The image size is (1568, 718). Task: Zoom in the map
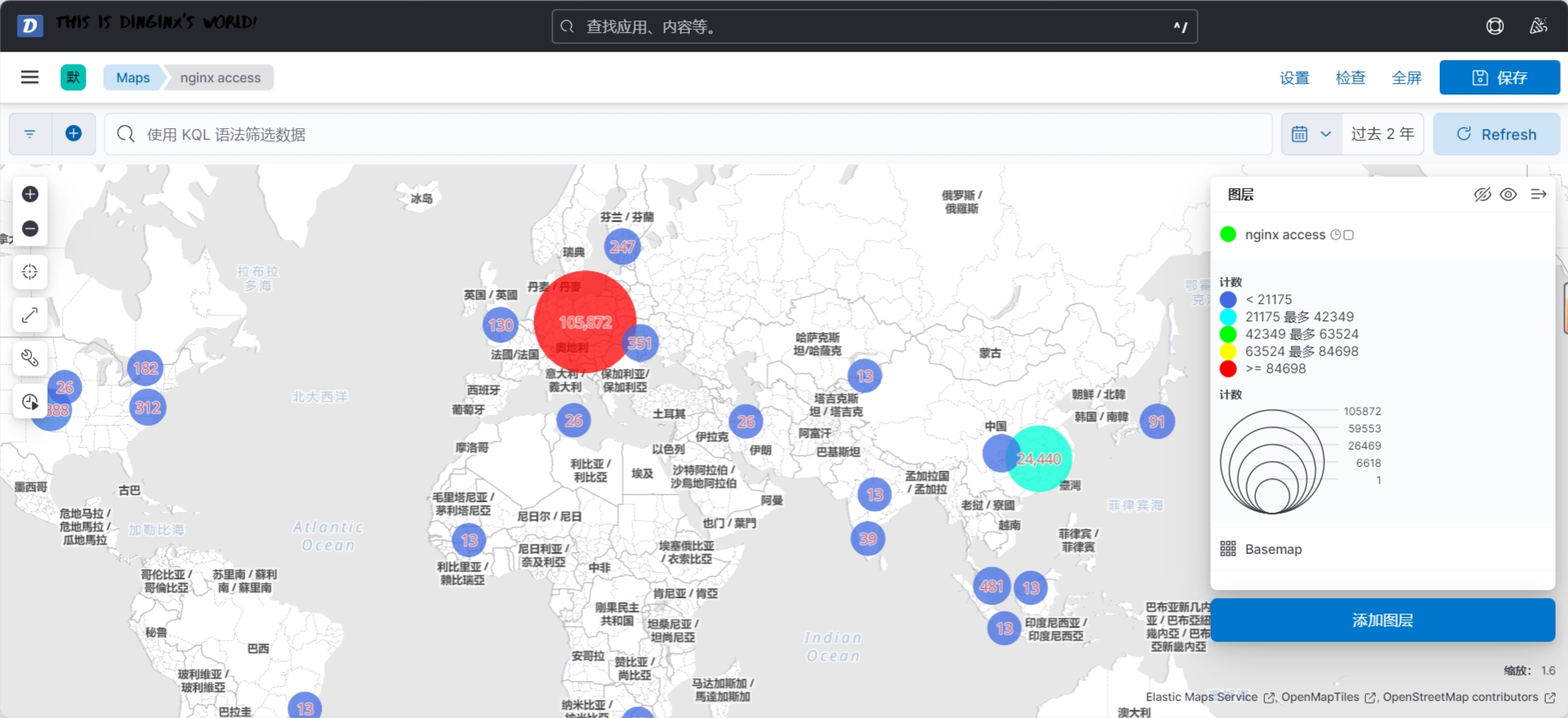point(30,194)
